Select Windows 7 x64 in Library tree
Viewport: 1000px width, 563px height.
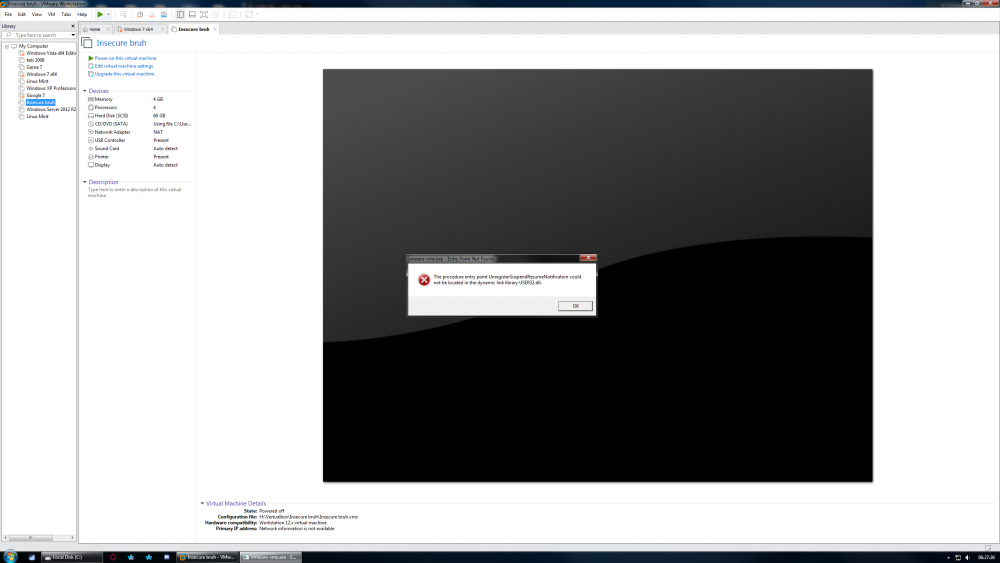[41, 74]
